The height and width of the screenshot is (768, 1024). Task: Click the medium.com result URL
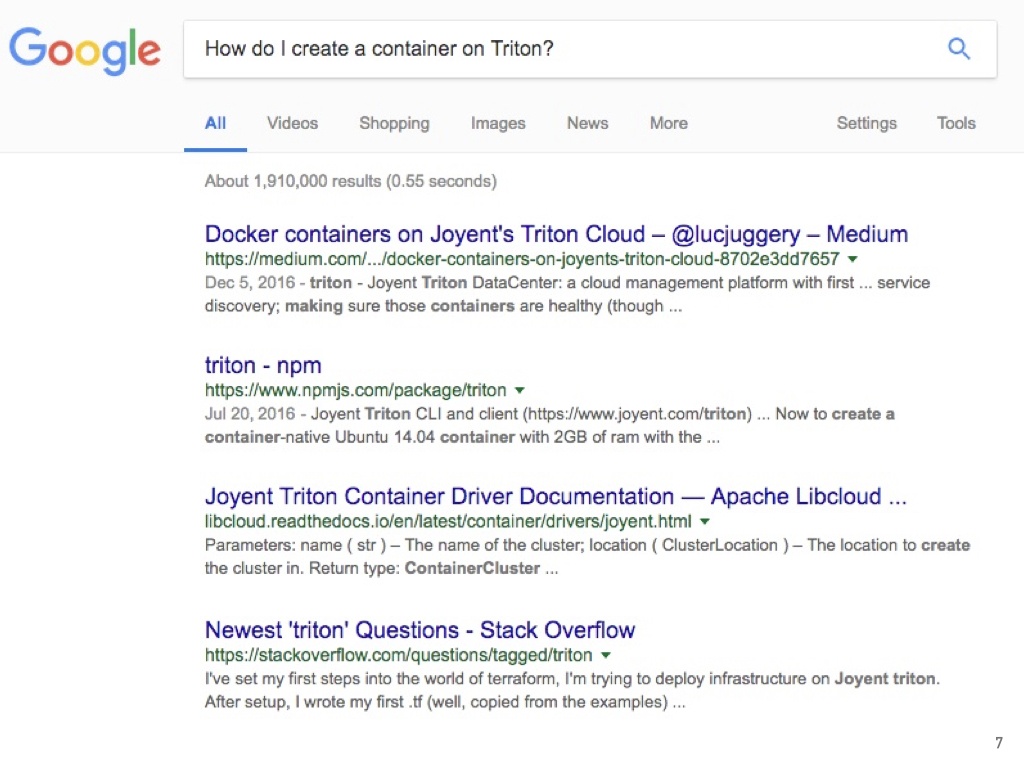tap(522, 259)
